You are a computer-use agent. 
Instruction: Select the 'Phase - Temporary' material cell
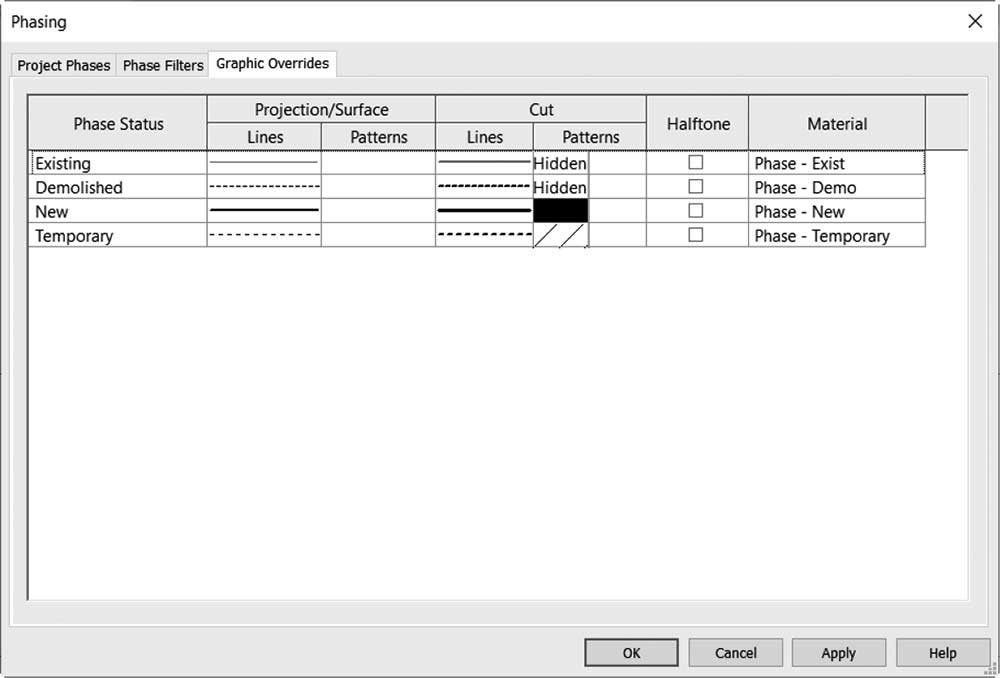pos(837,235)
